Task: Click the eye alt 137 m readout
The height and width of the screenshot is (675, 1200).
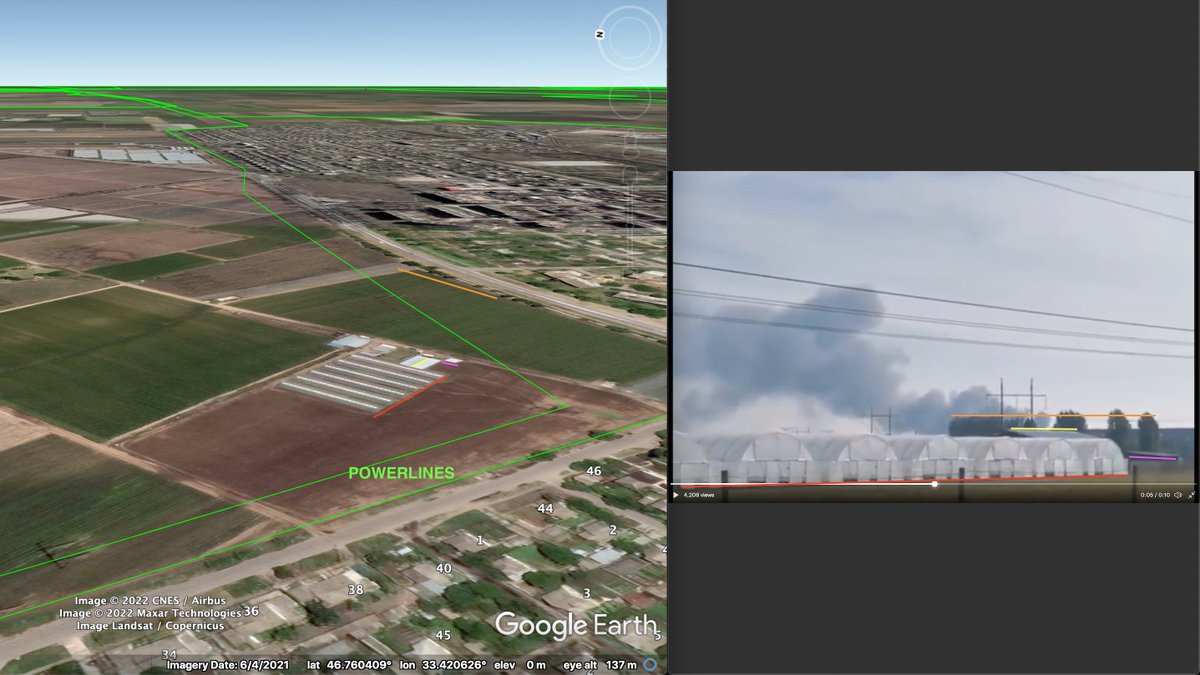Action: click(x=602, y=665)
